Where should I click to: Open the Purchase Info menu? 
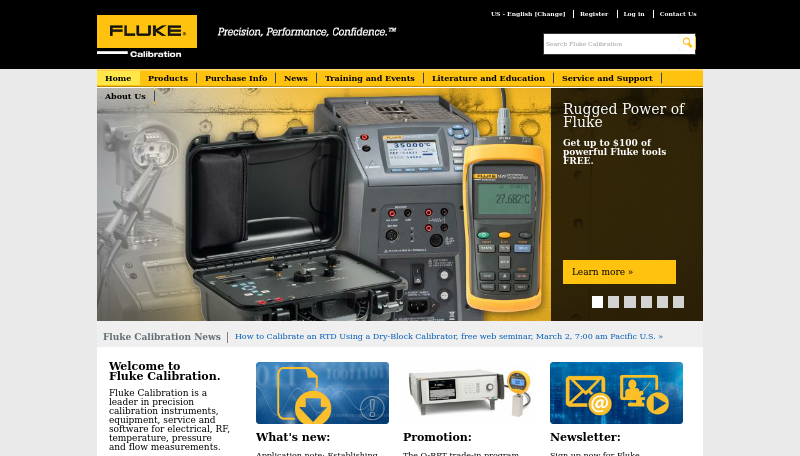(236, 78)
